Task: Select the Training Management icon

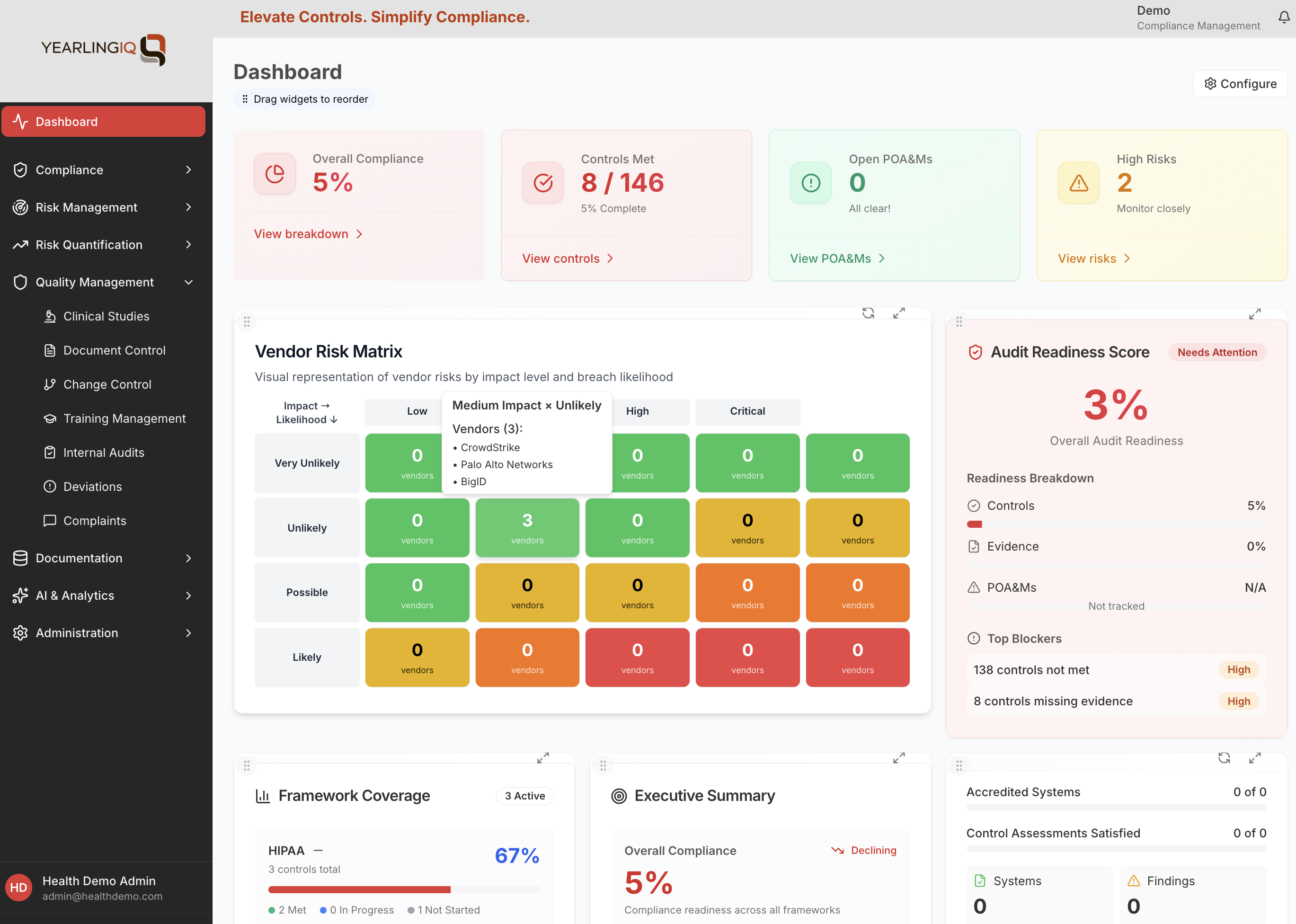Action: (50, 418)
